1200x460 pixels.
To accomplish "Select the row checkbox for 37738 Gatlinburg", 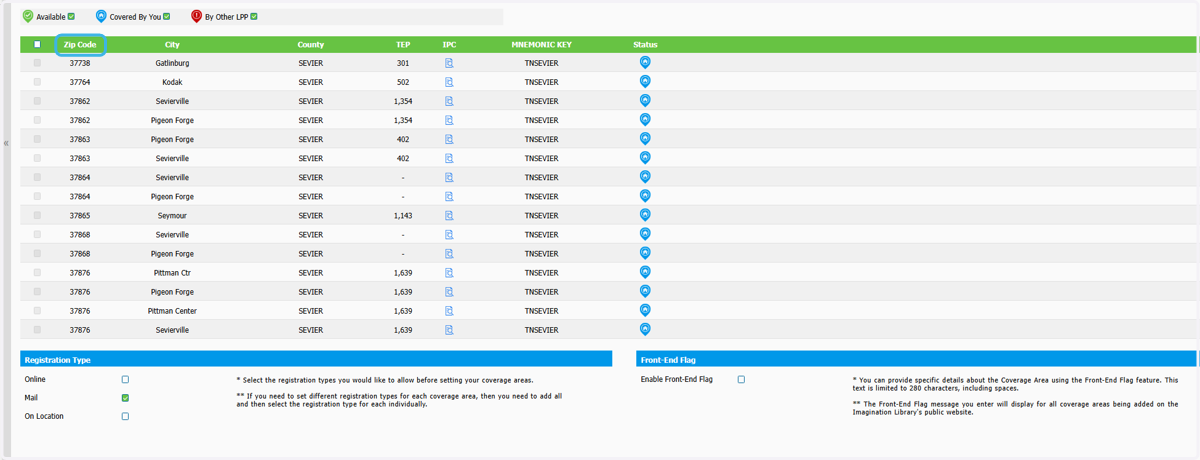I will [x=38, y=63].
